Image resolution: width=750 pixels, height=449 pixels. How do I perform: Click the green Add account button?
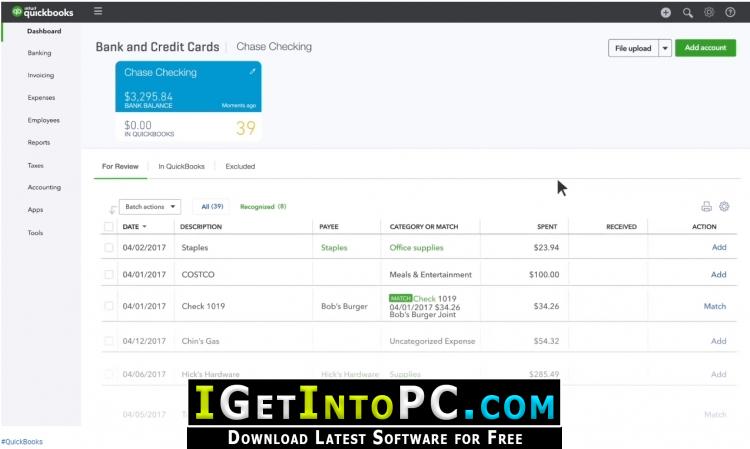coord(706,48)
